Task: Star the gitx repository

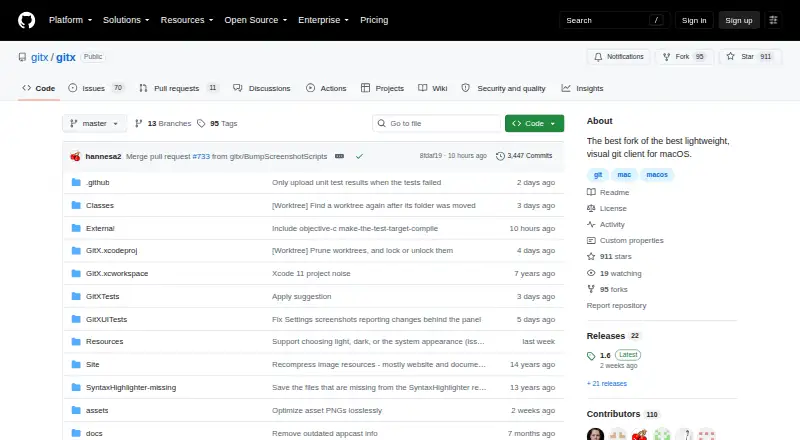Action: point(750,57)
